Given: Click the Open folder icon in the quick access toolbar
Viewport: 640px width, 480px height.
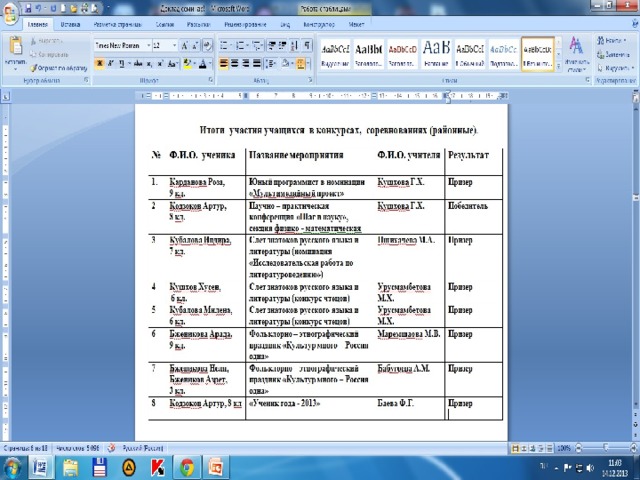Looking at the screenshot, I should click(x=74, y=8).
